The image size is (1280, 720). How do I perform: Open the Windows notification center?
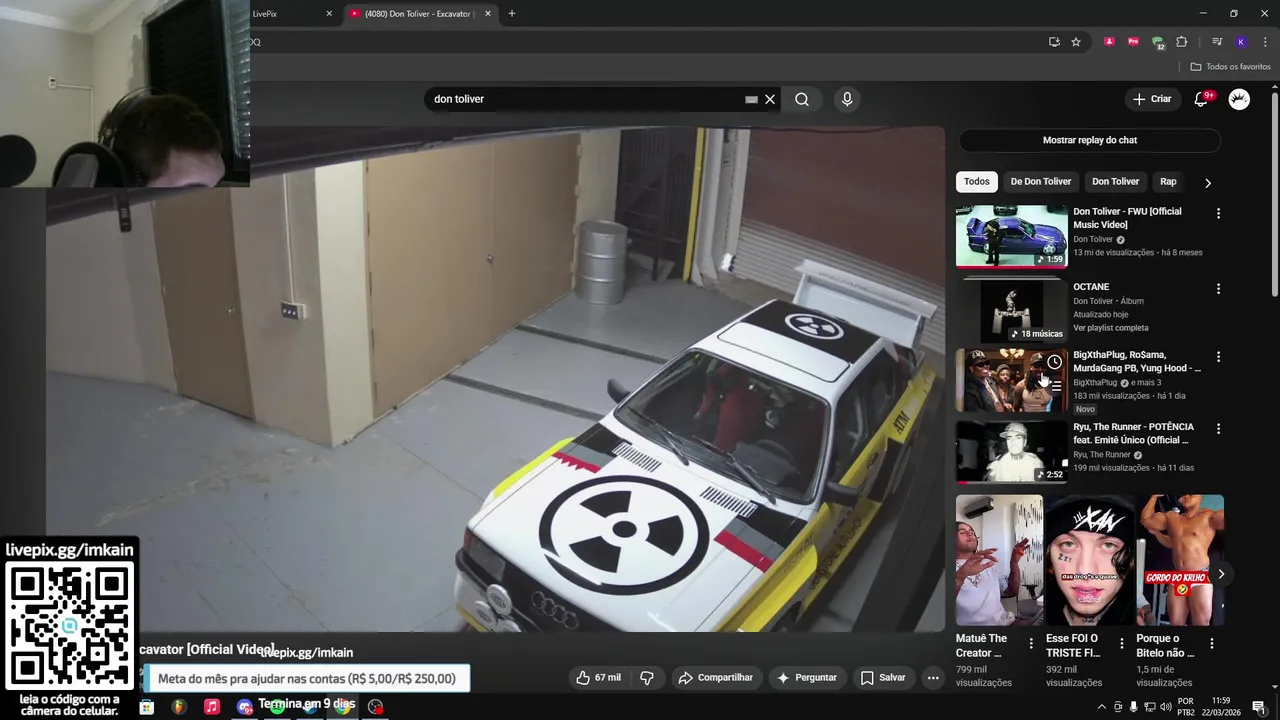click(1258, 707)
